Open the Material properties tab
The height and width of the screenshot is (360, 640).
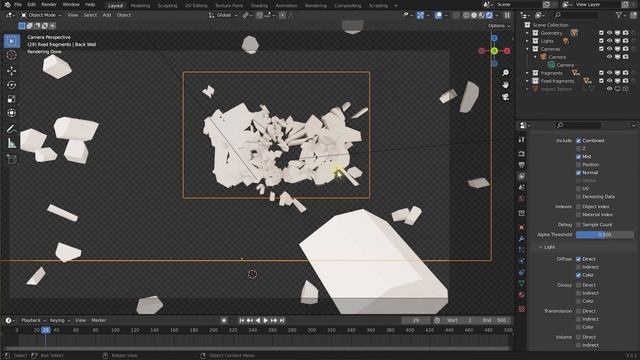(521, 295)
